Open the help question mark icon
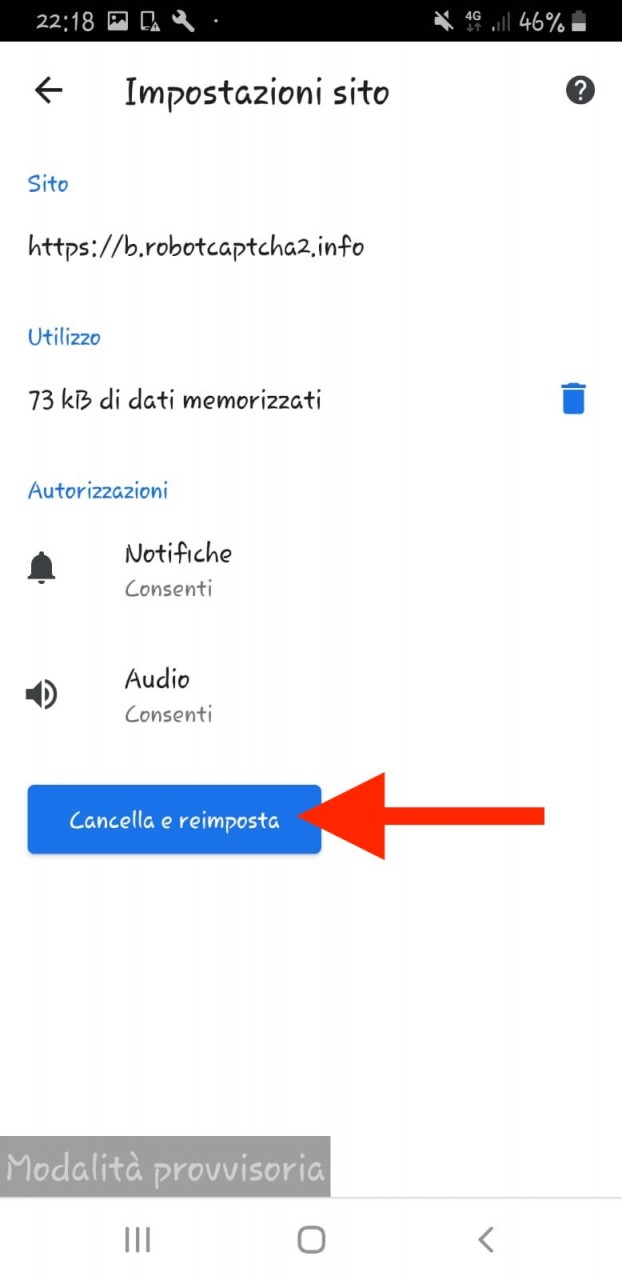The image size is (622, 1280). tap(580, 91)
